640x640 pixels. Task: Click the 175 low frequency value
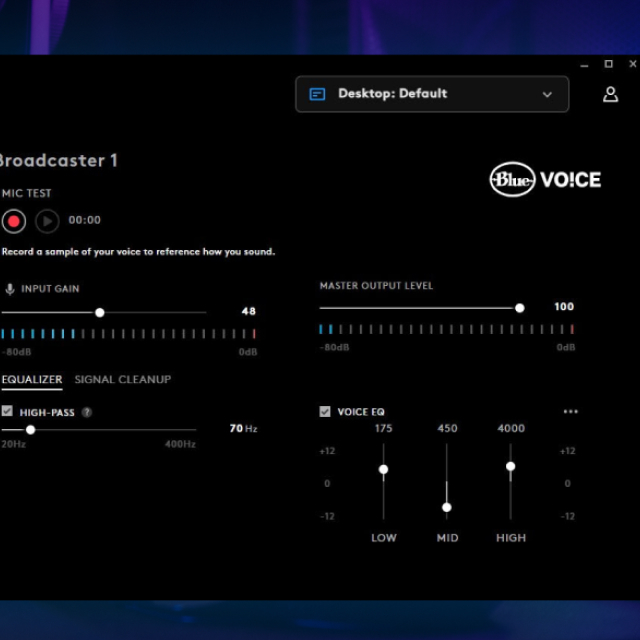(x=384, y=429)
